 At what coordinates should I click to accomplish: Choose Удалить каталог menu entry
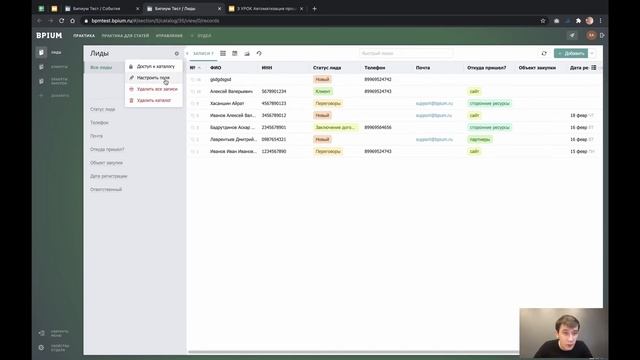click(153, 100)
